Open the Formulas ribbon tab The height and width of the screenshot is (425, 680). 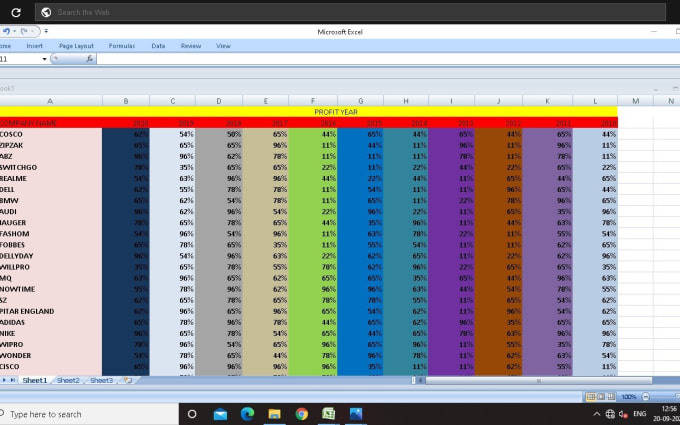[122, 46]
